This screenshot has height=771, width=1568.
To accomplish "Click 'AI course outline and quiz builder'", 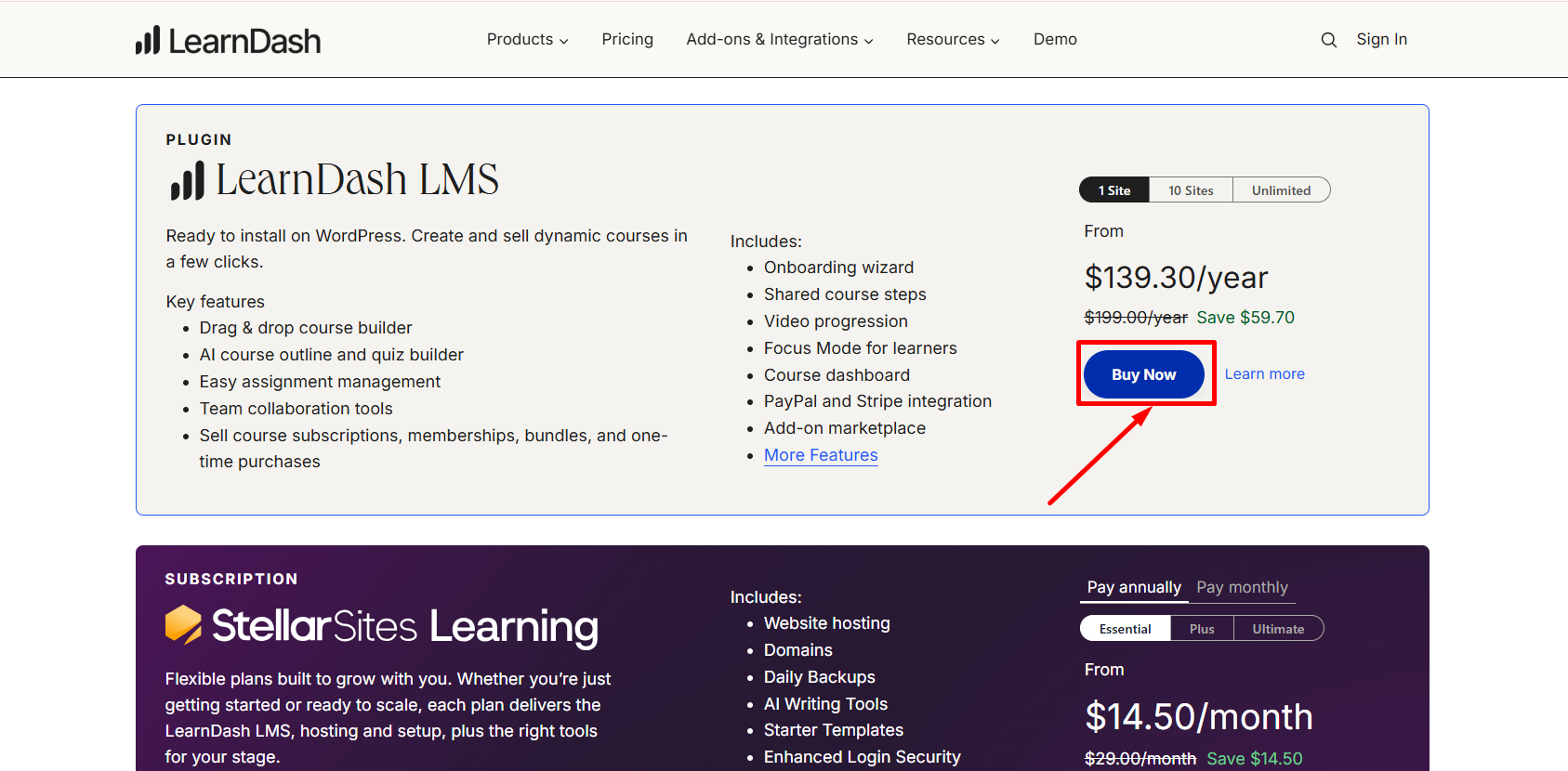I will (x=331, y=355).
